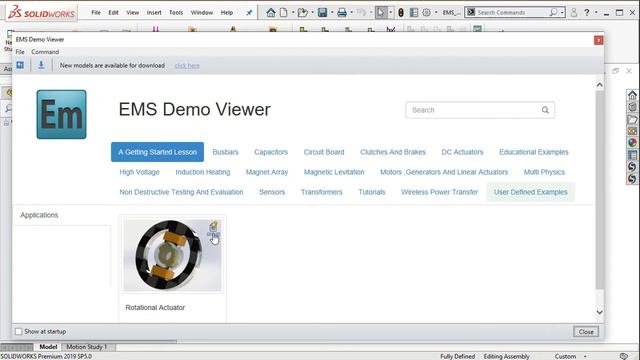640x360 pixels.
Task: Open the Magnetic Levitation category
Action: point(334,172)
